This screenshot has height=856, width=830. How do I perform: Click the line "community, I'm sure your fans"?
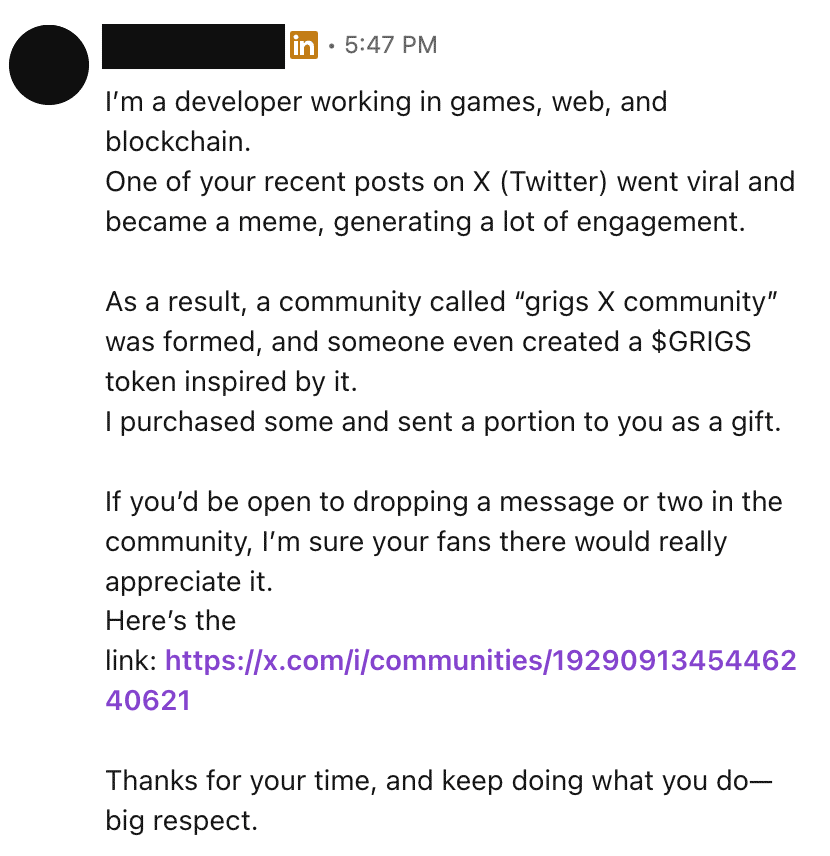pos(416,541)
